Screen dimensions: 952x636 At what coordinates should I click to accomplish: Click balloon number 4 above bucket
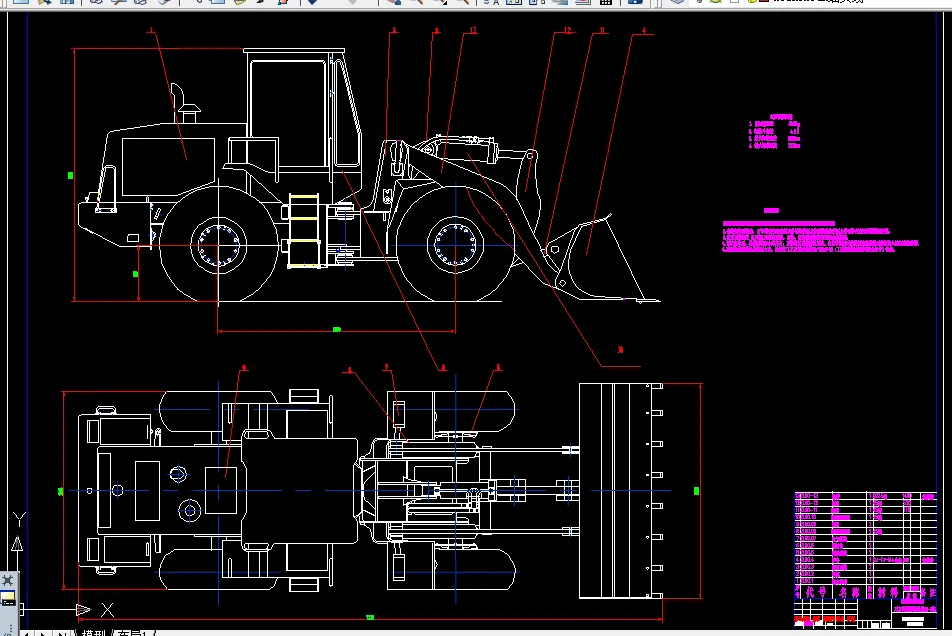tap(644, 30)
